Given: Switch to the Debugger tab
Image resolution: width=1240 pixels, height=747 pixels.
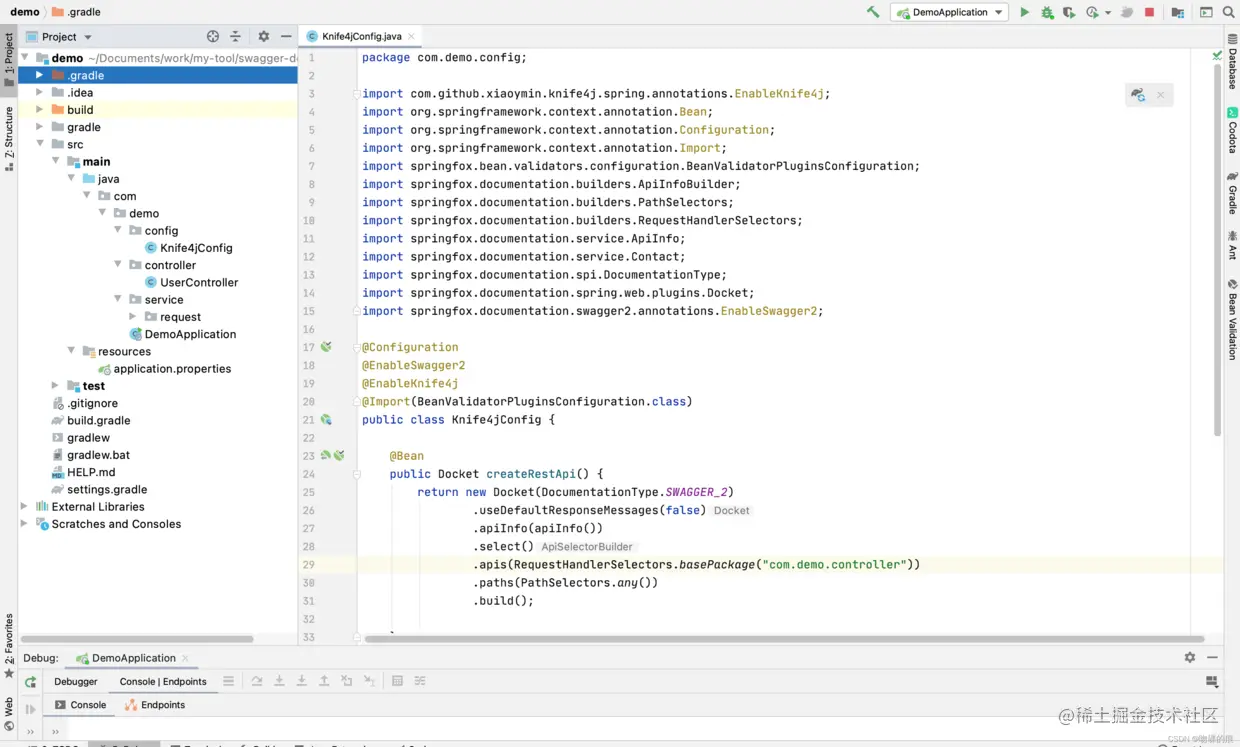Looking at the screenshot, I should click(76, 682).
